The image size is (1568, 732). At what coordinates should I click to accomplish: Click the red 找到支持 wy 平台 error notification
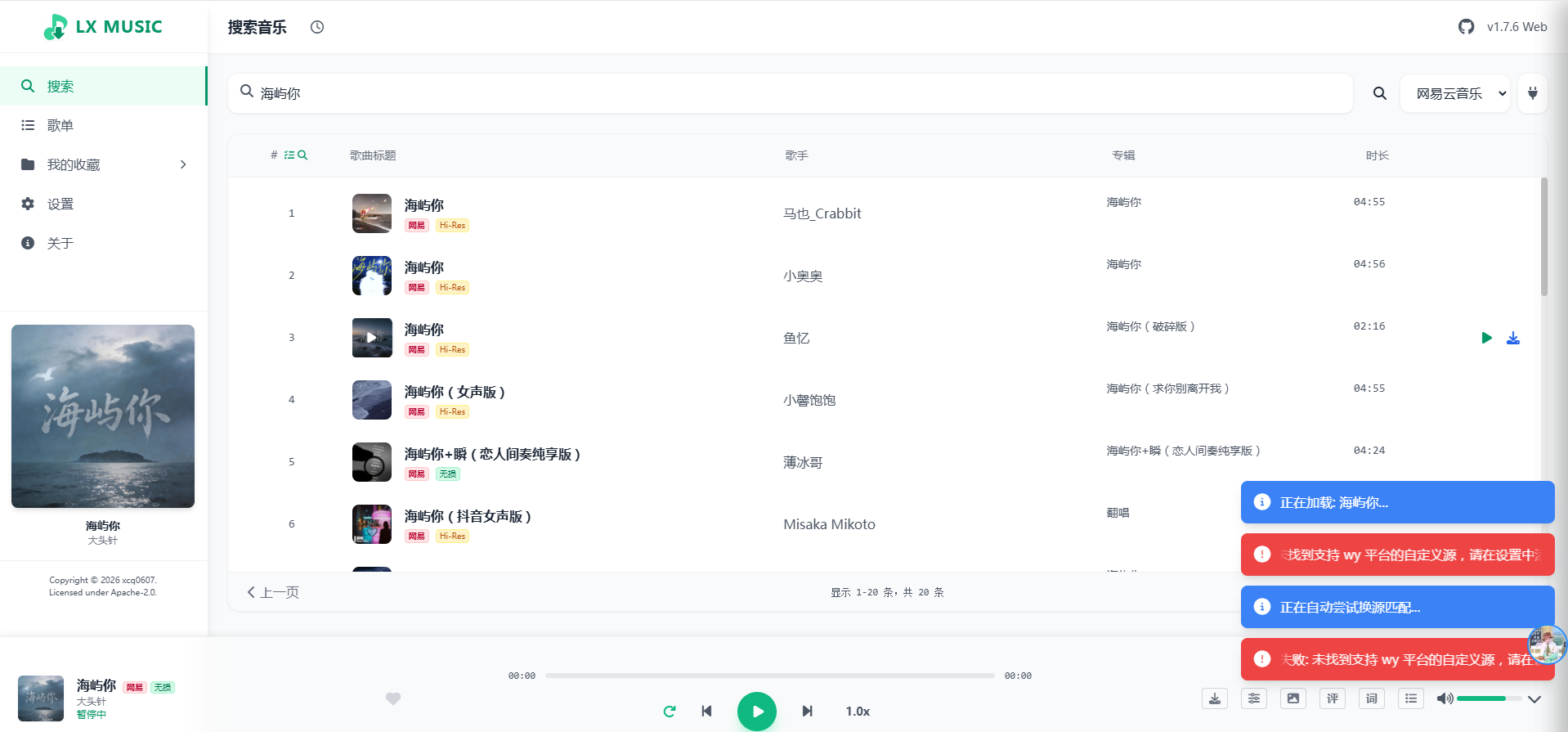(x=1398, y=555)
